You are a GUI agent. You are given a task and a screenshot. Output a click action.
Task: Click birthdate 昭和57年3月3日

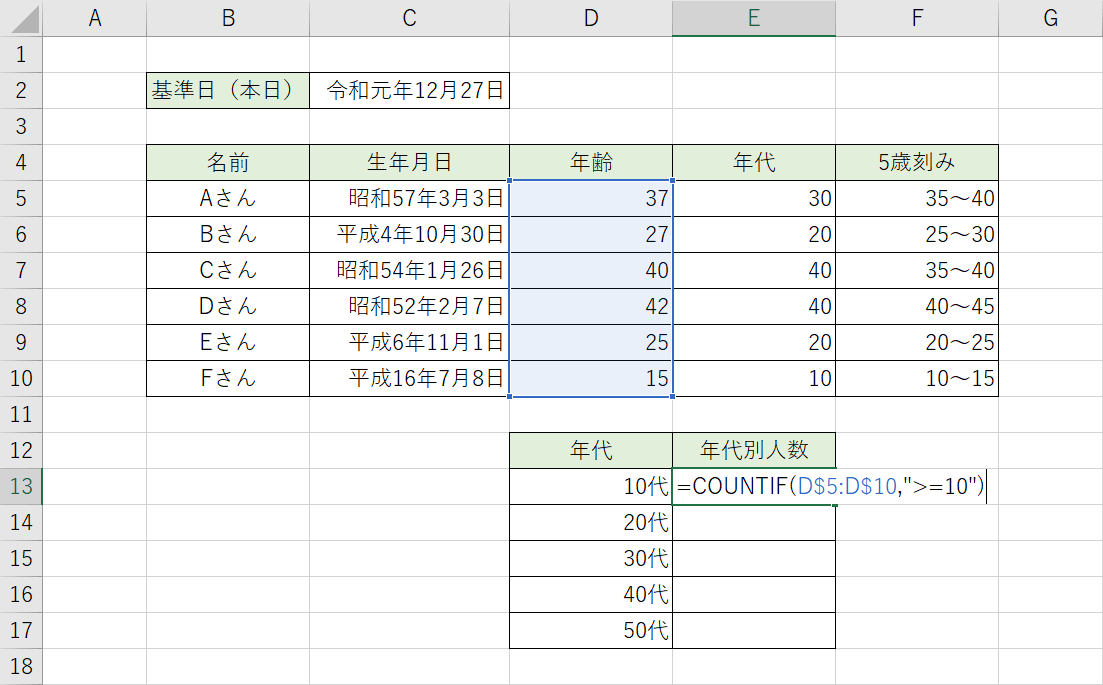tap(409, 198)
